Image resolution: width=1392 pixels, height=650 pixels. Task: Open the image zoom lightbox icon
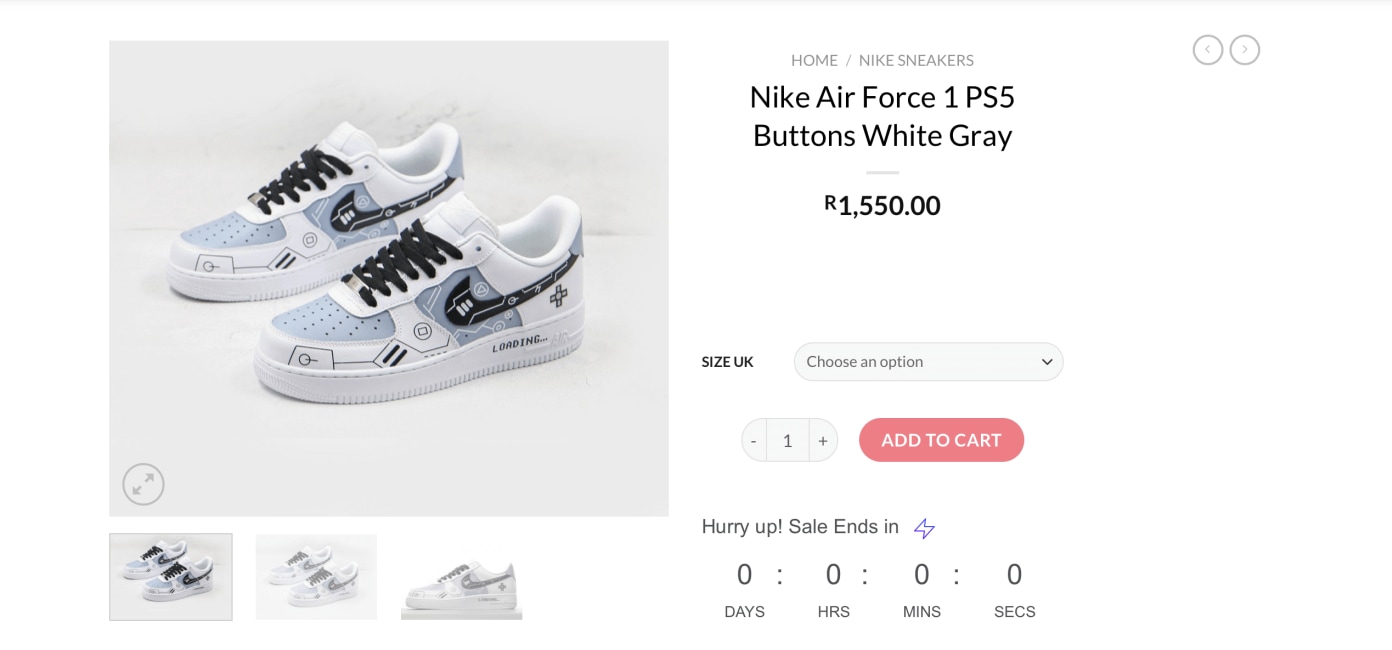point(143,485)
